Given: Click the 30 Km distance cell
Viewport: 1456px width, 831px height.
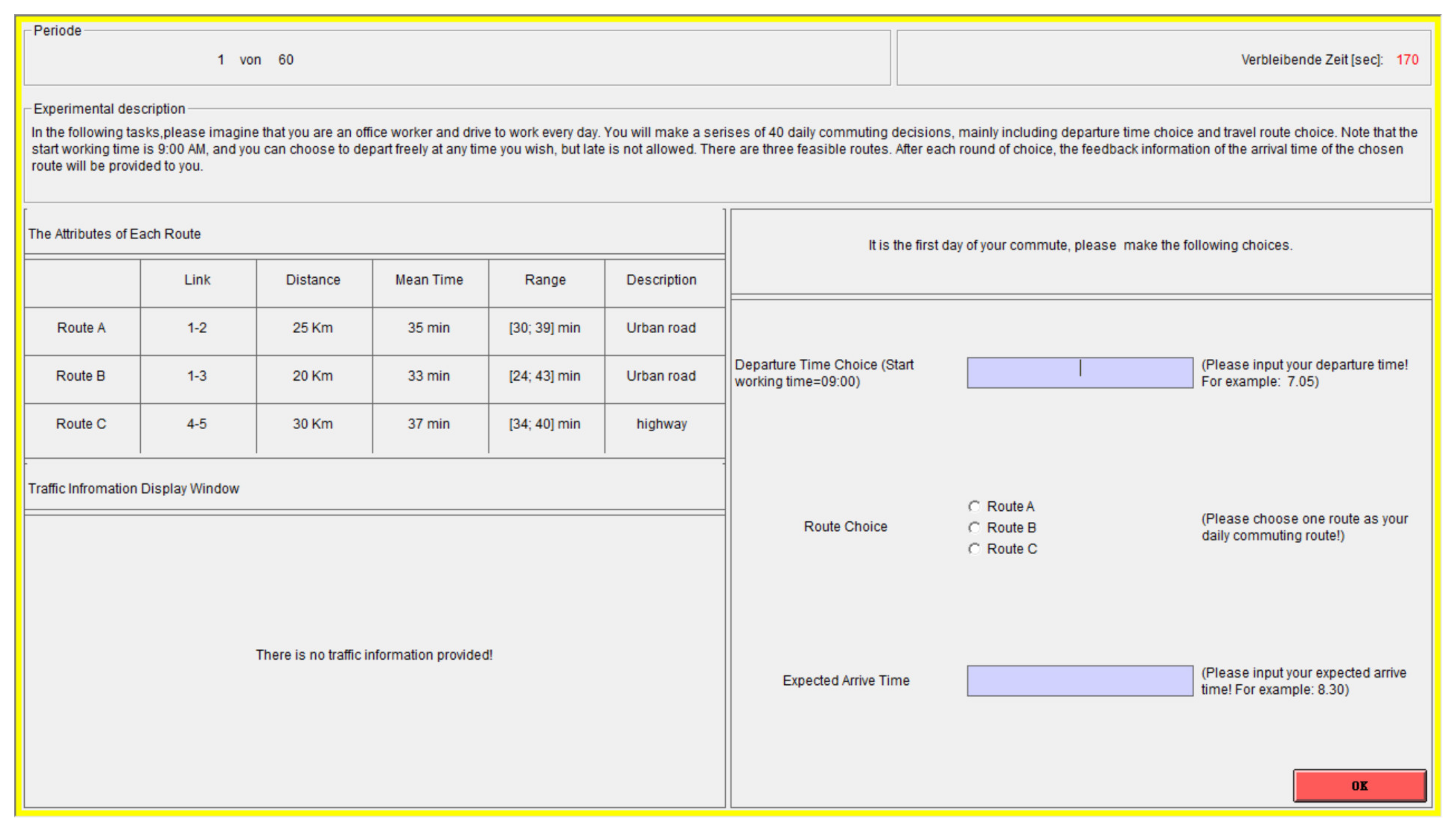Looking at the screenshot, I should click(x=313, y=423).
